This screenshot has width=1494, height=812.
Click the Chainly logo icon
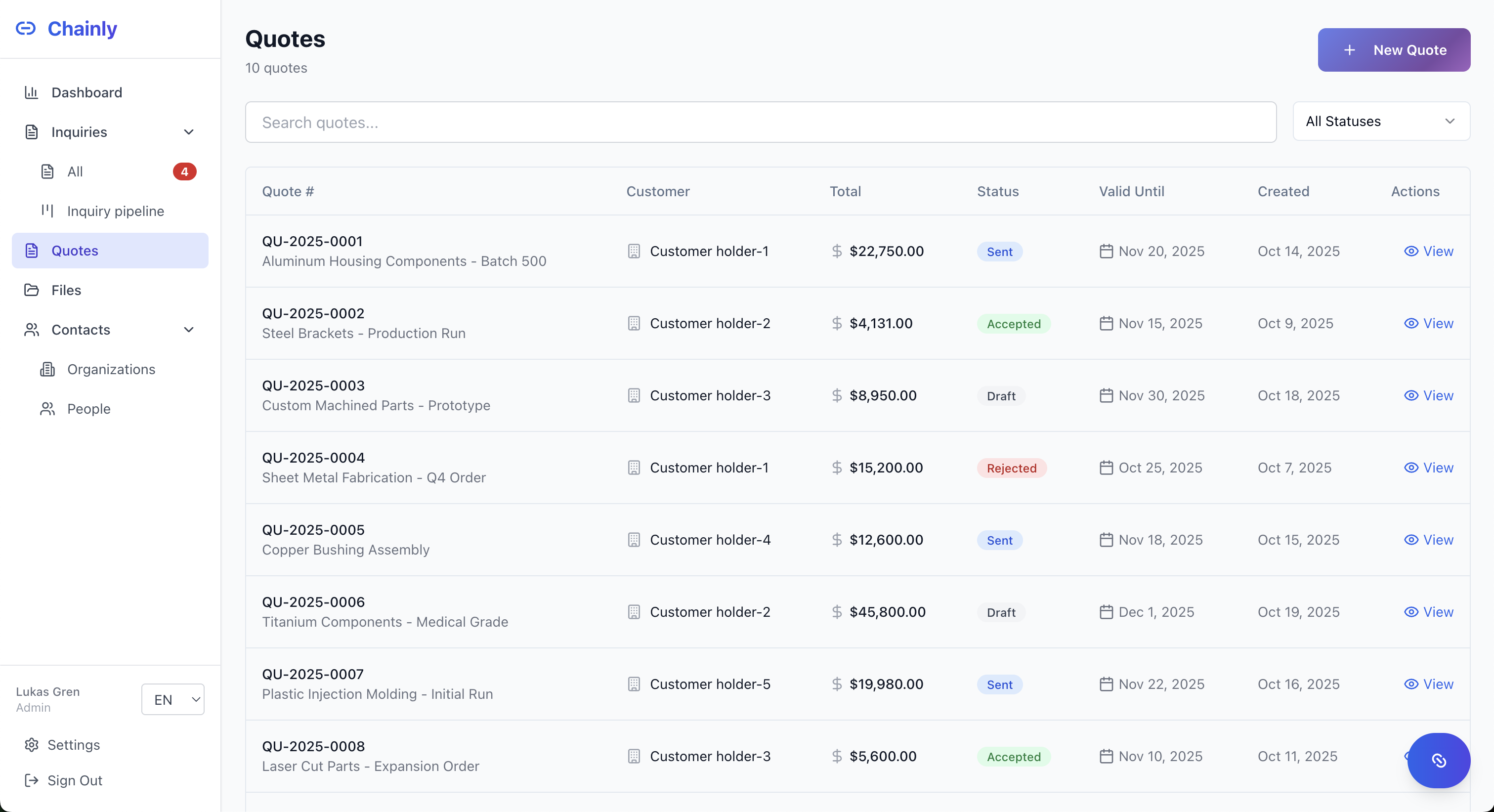pos(26,28)
